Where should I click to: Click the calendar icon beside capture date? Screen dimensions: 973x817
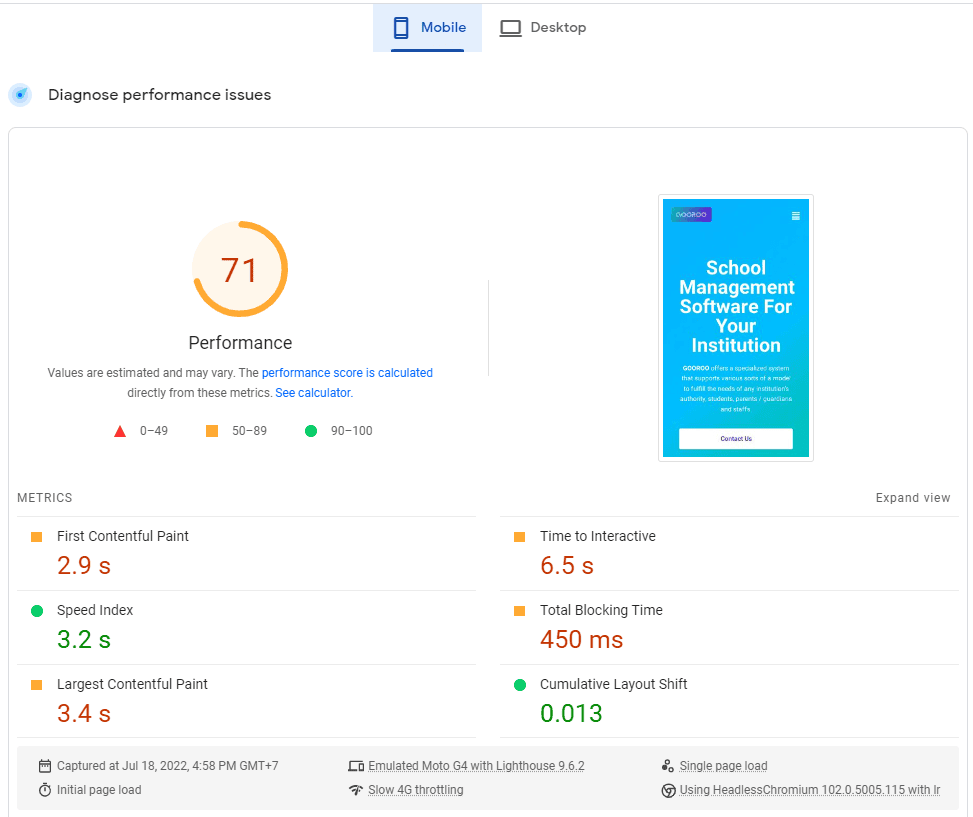pos(45,766)
